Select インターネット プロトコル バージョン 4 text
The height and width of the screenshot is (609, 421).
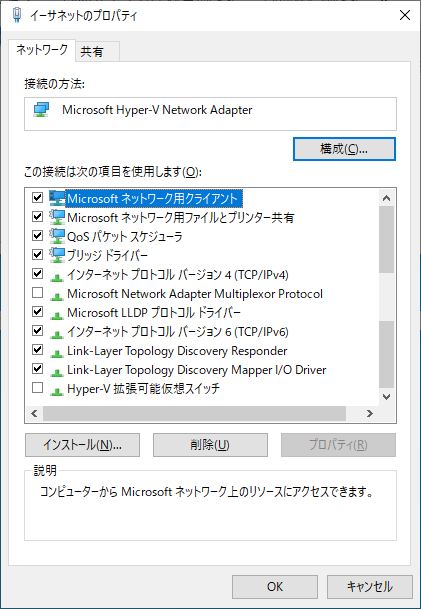tap(178, 275)
